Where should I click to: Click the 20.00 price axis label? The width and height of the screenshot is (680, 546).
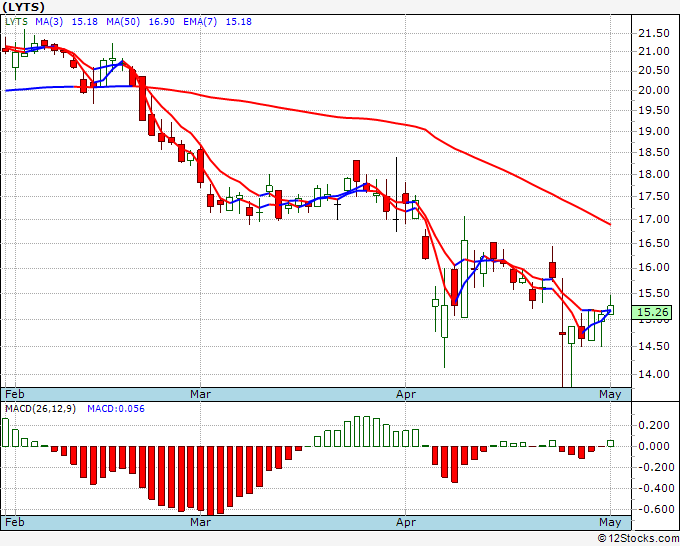654,90
